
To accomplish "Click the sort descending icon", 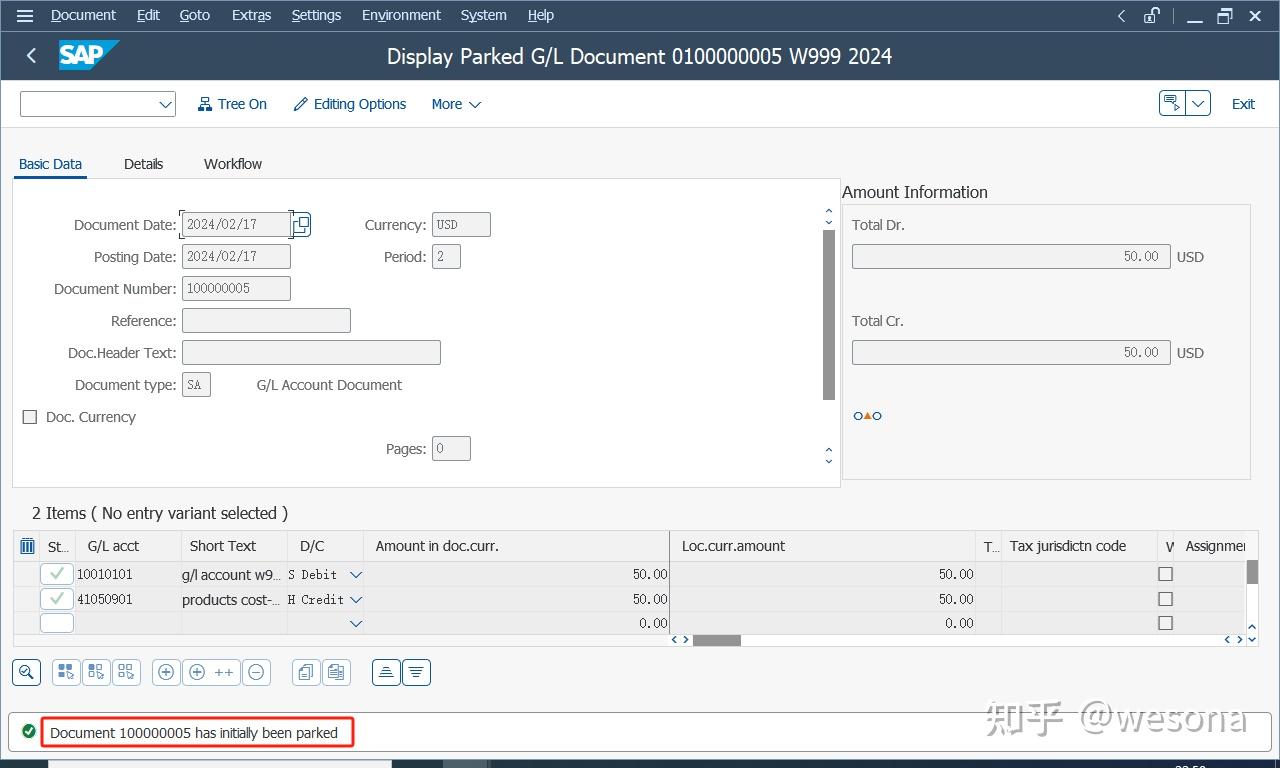I will (x=416, y=672).
